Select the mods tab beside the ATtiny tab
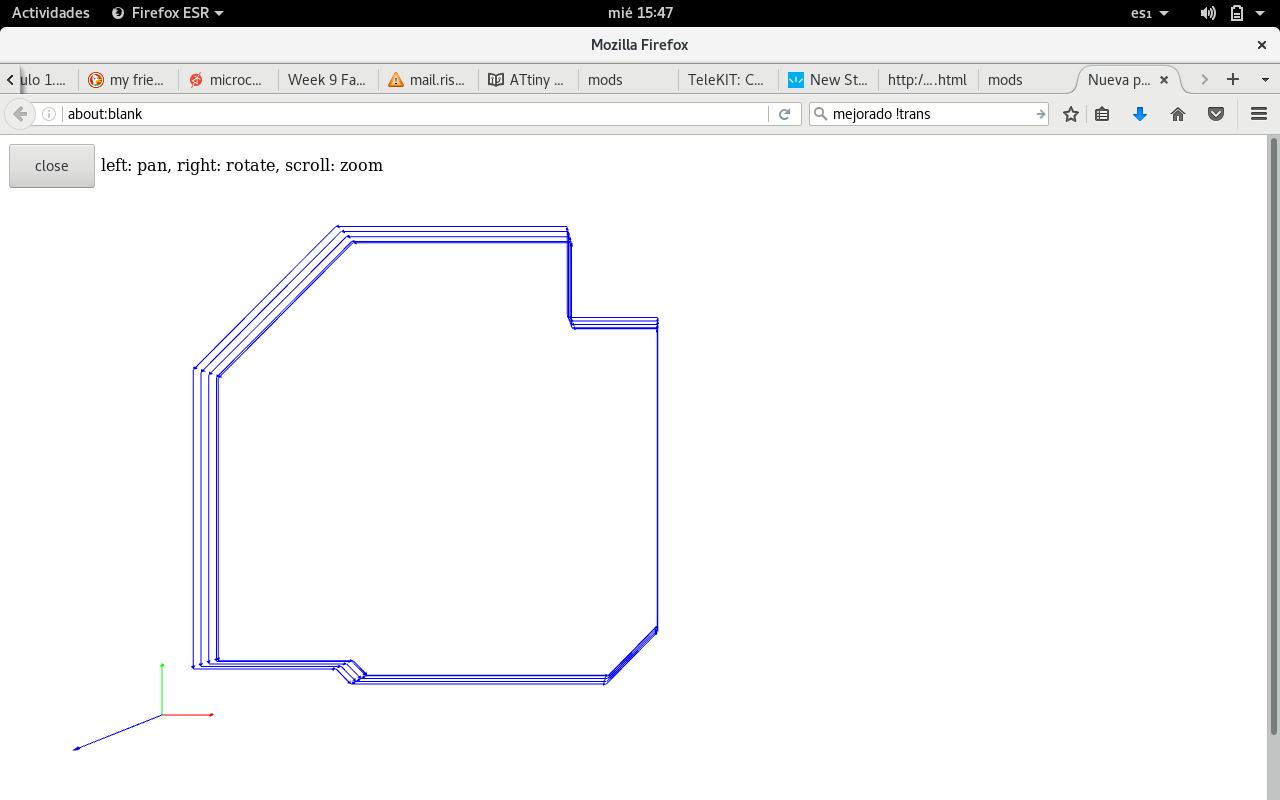This screenshot has height=800, width=1280. tap(628, 80)
